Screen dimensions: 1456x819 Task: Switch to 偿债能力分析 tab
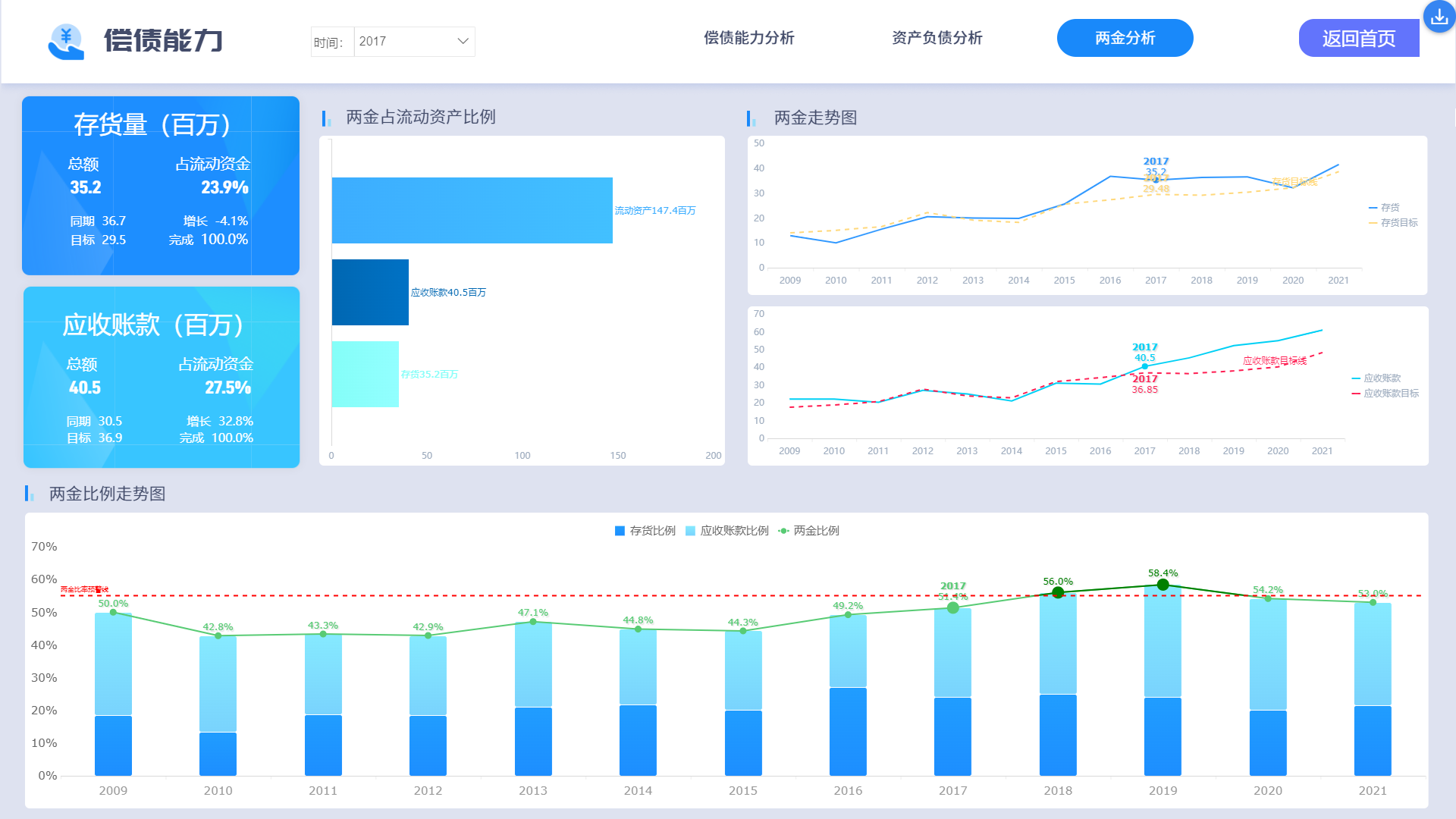pos(748,38)
